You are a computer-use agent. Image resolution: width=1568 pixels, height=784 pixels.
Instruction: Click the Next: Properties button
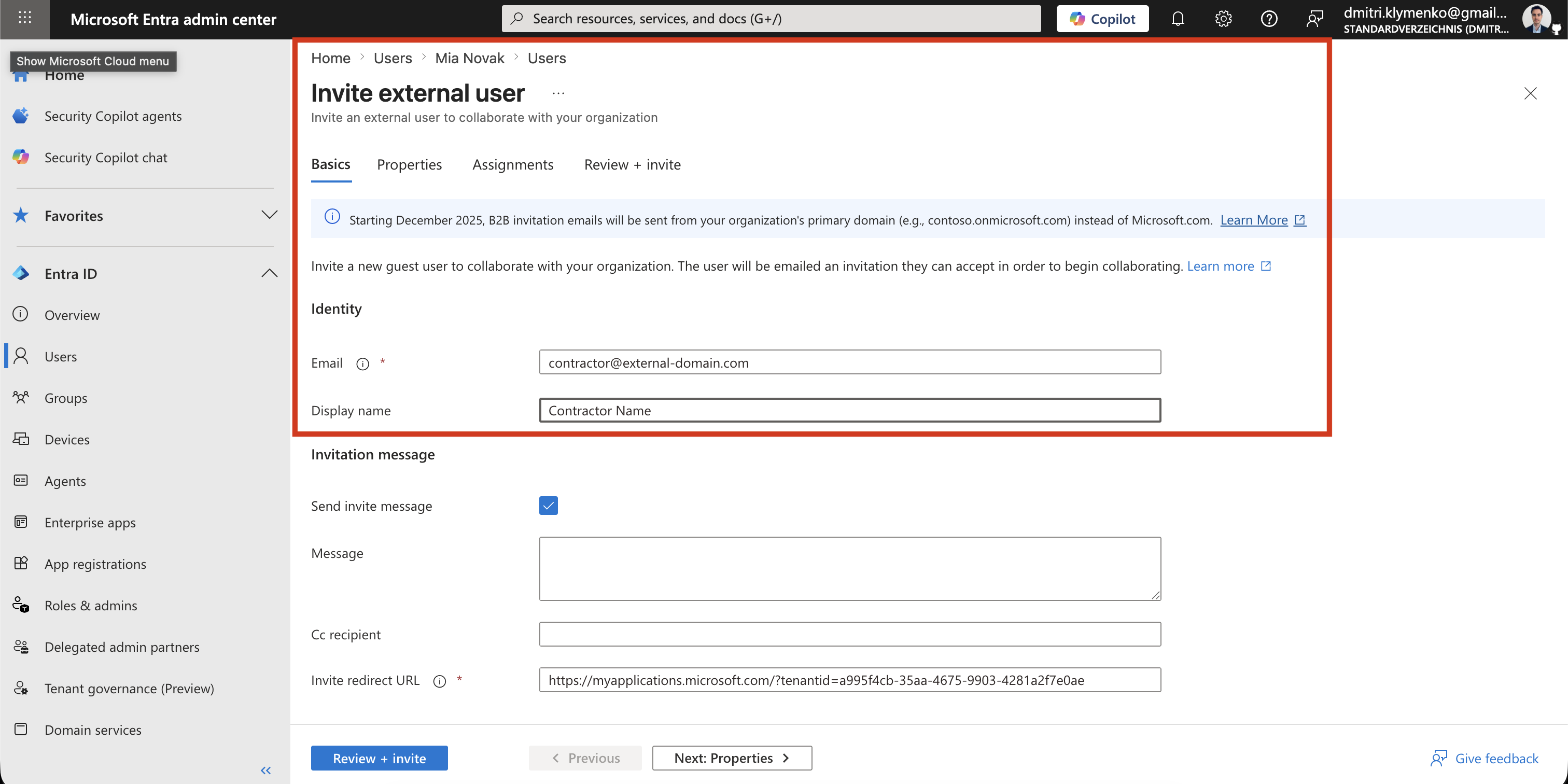pos(732,758)
